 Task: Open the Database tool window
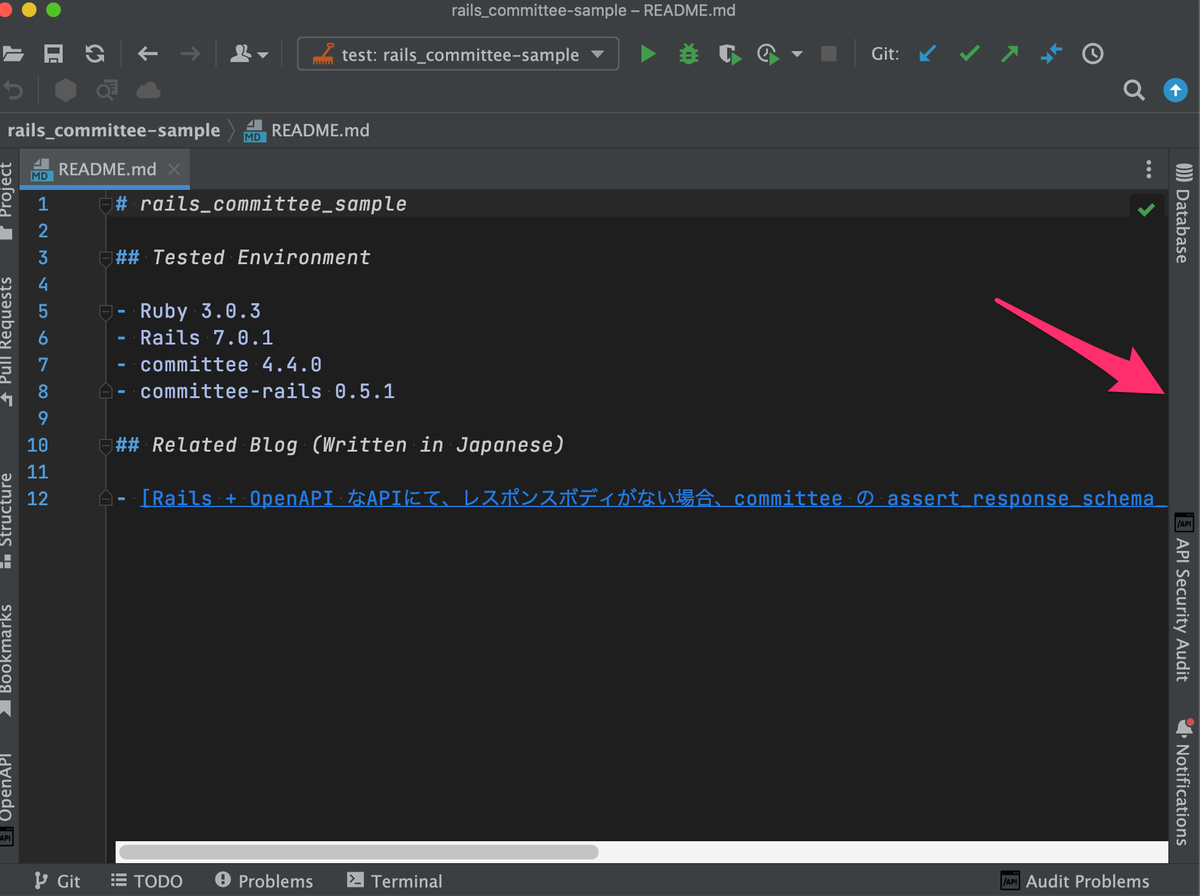1184,212
